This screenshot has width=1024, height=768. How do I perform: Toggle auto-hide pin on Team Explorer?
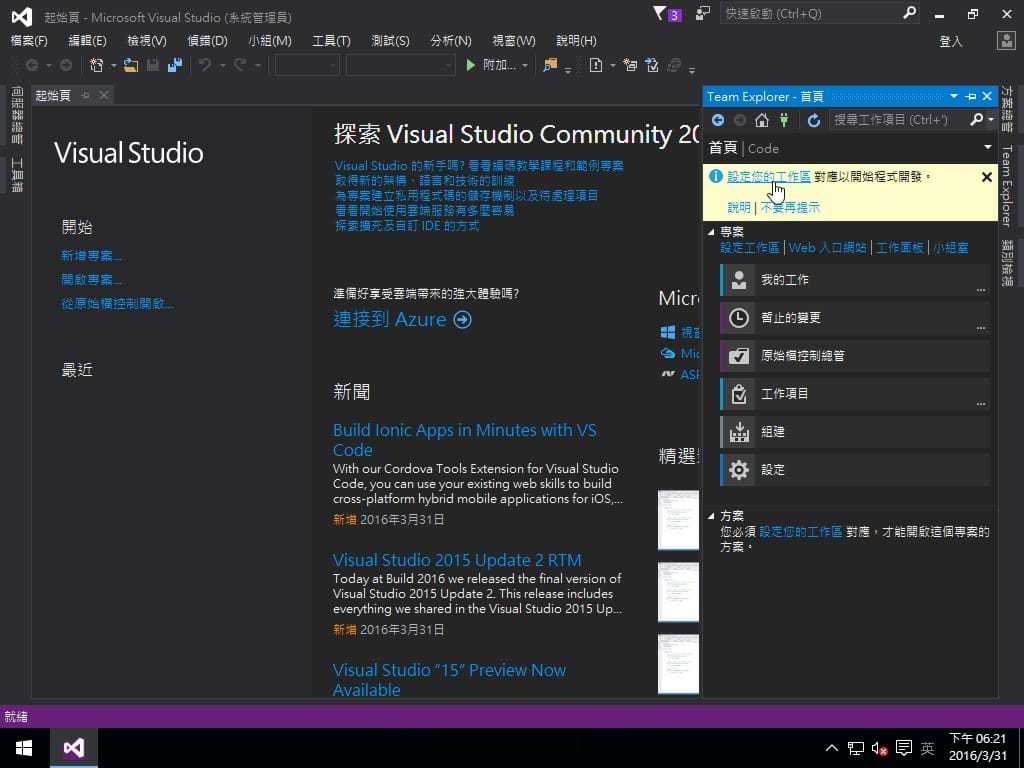coord(970,97)
